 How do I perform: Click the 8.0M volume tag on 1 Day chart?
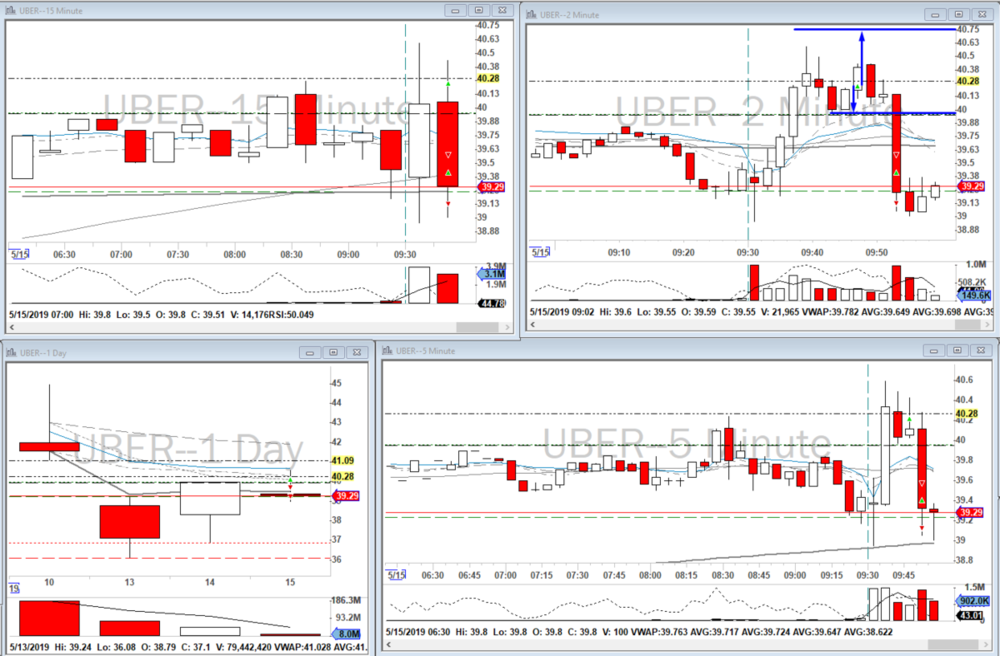tap(345, 634)
